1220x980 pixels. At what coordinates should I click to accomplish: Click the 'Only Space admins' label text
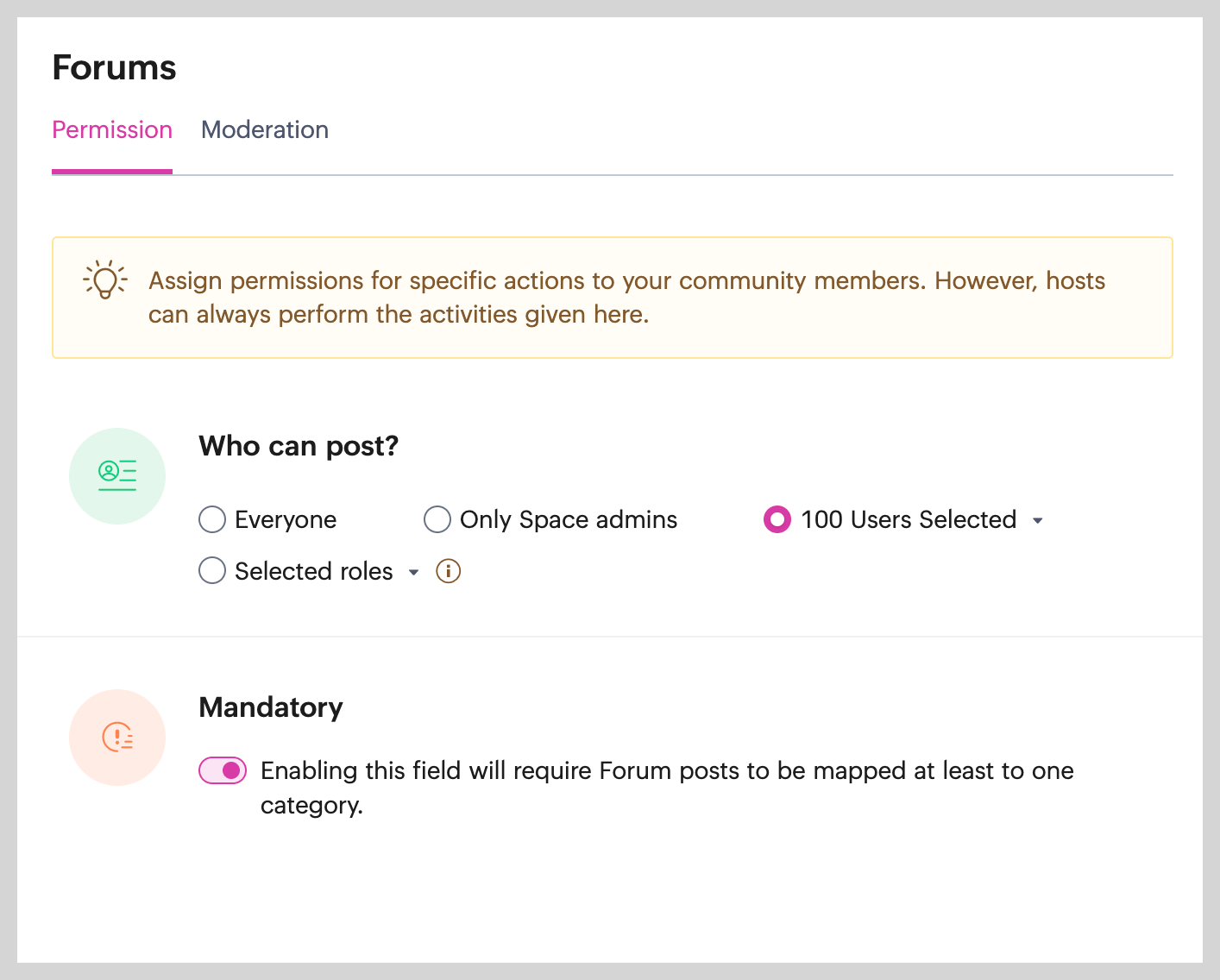[569, 519]
